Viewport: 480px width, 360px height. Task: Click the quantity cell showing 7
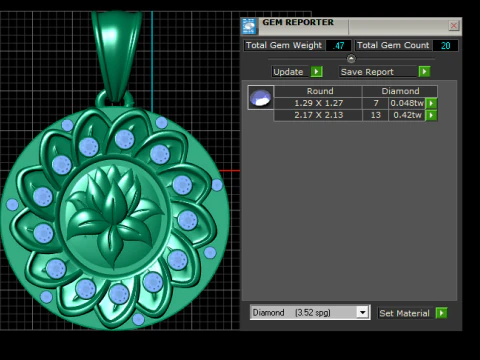376,103
